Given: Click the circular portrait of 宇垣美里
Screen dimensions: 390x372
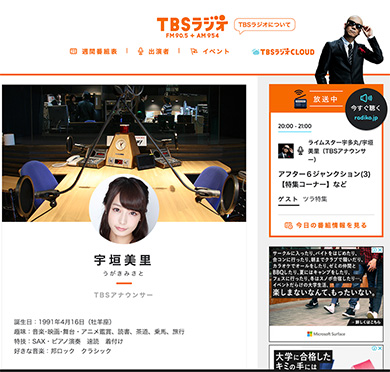Looking at the screenshot, I should [124, 209].
